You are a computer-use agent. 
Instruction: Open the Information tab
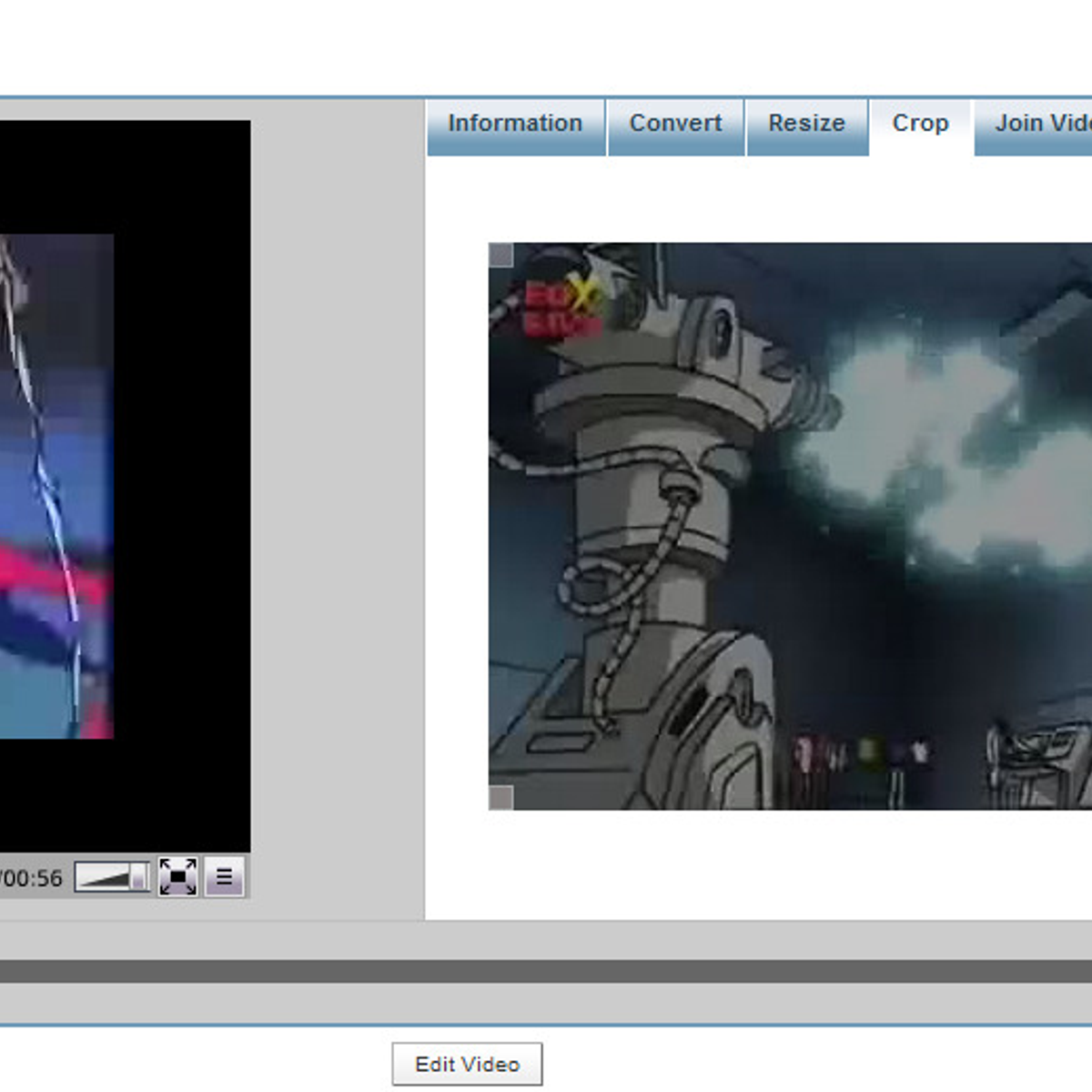click(x=516, y=126)
